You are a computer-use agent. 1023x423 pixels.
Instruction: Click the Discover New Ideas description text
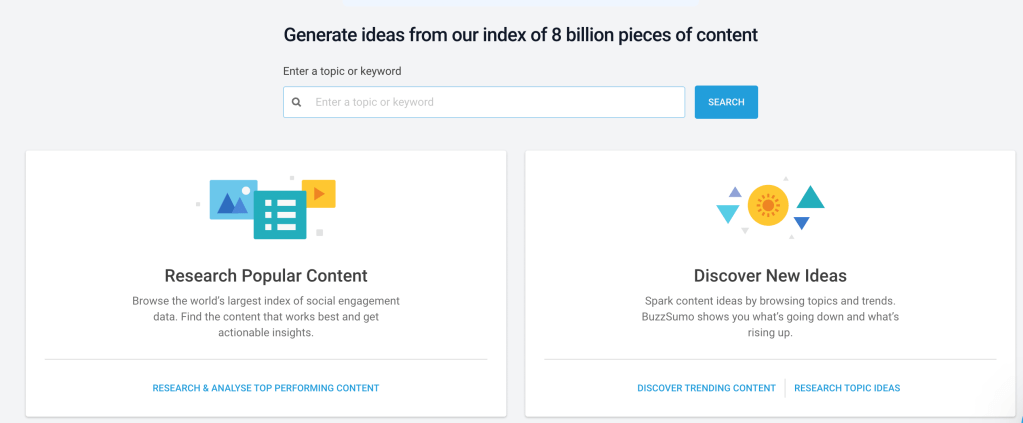tap(770, 316)
